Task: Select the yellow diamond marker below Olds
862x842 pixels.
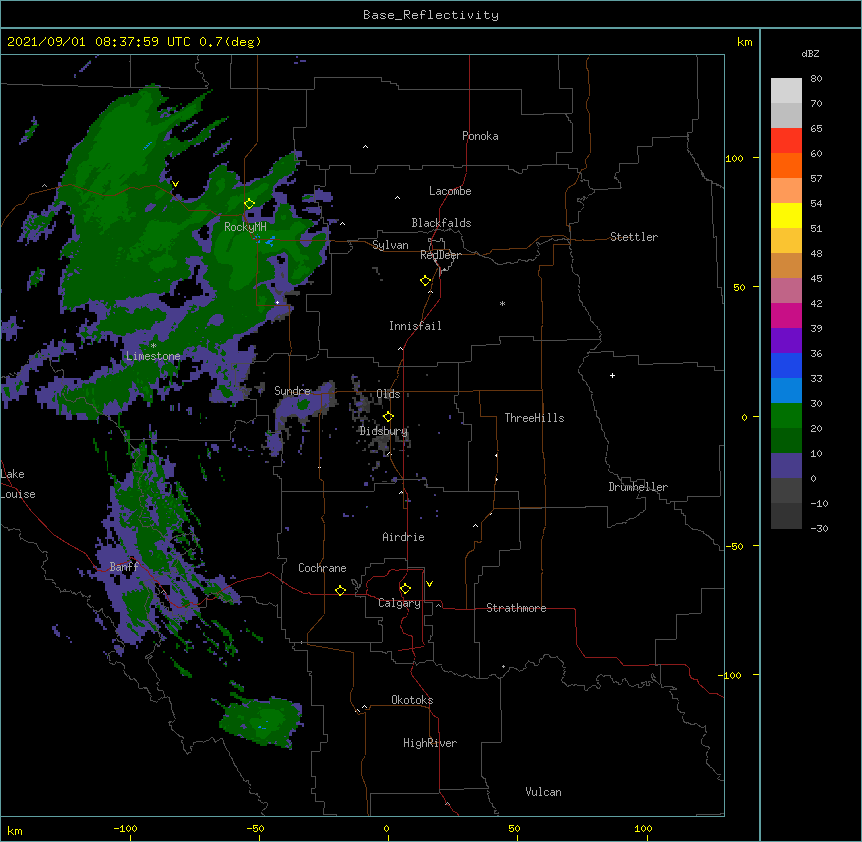Action: click(388, 417)
